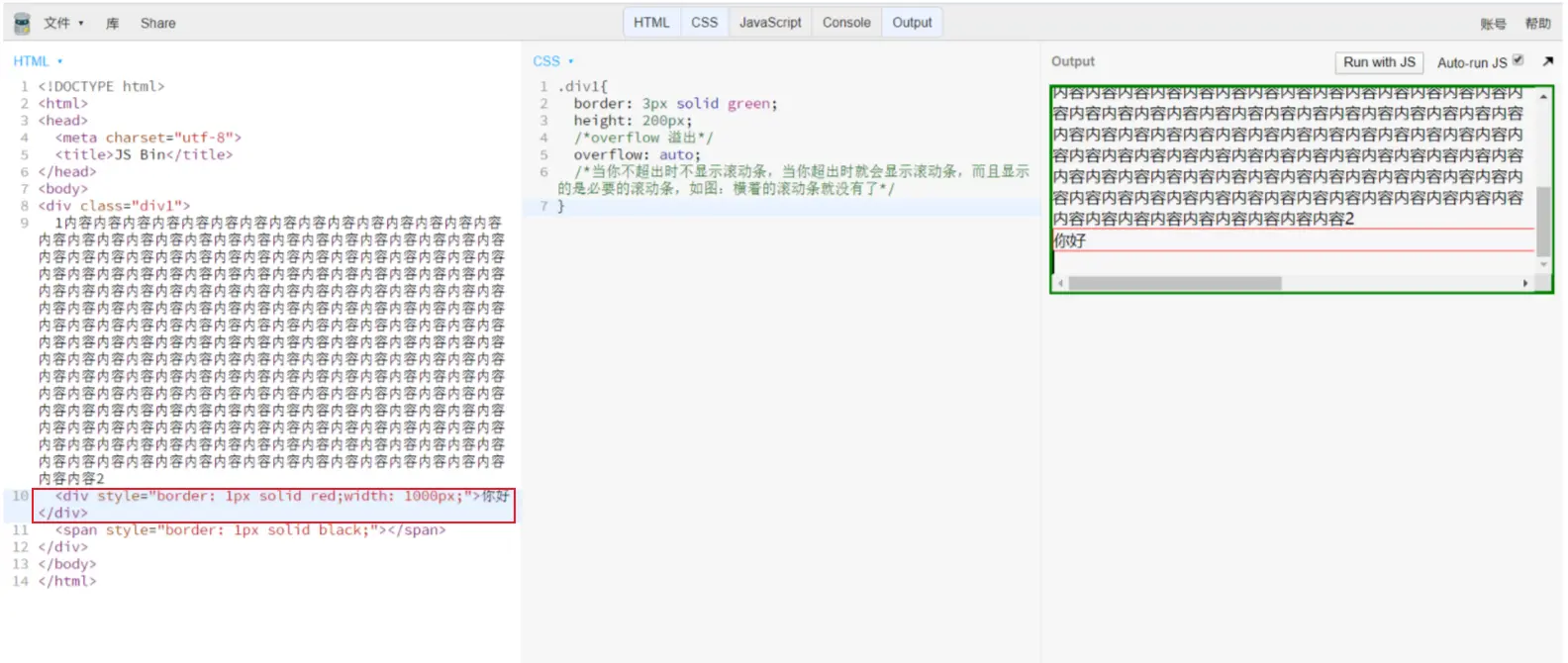
Task: Open the 库 library menu
Action: (x=113, y=23)
